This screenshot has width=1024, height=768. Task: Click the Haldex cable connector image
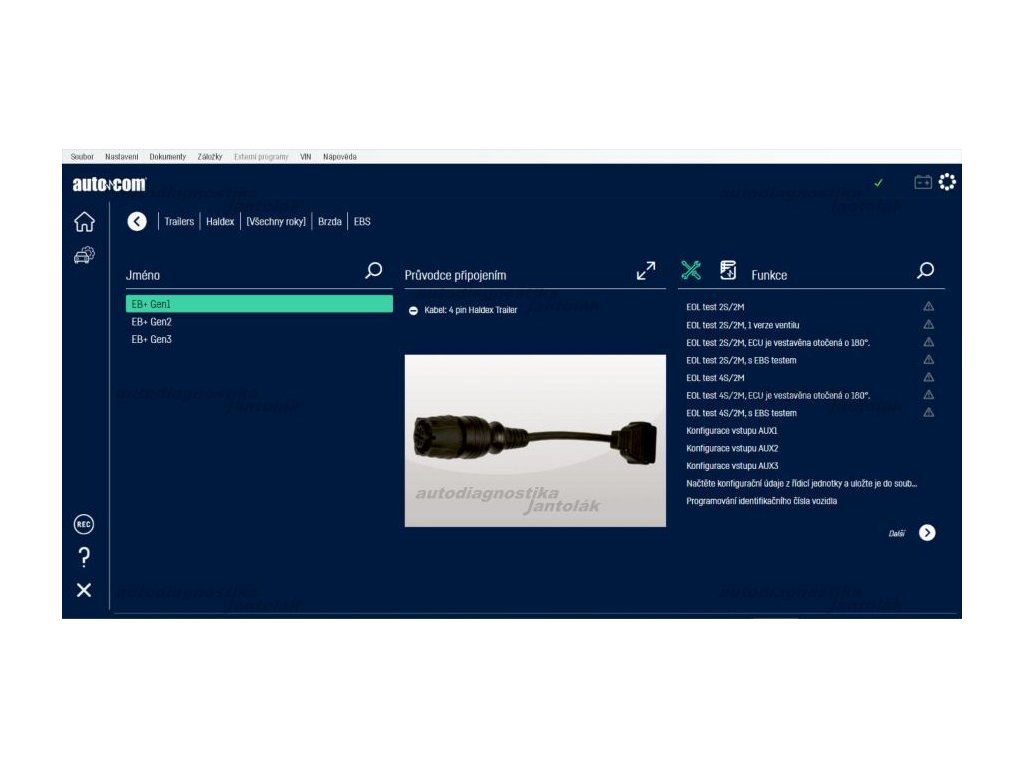tap(535, 440)
